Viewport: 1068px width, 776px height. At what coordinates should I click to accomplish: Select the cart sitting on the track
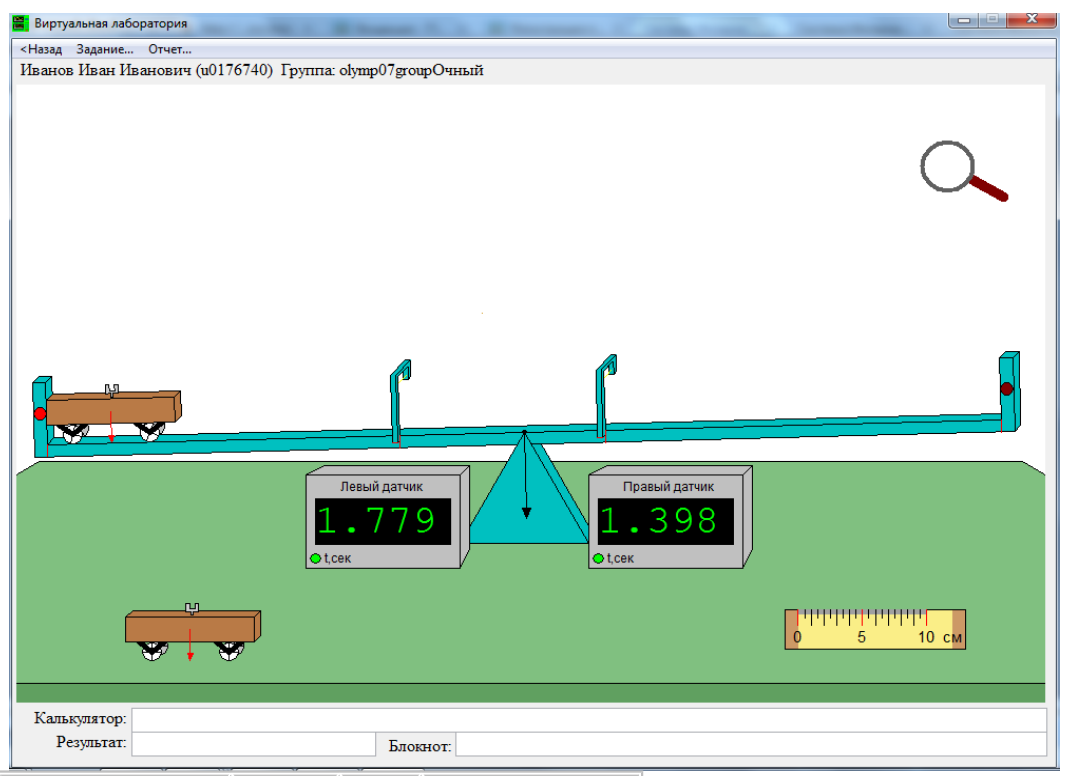point(114,414)
